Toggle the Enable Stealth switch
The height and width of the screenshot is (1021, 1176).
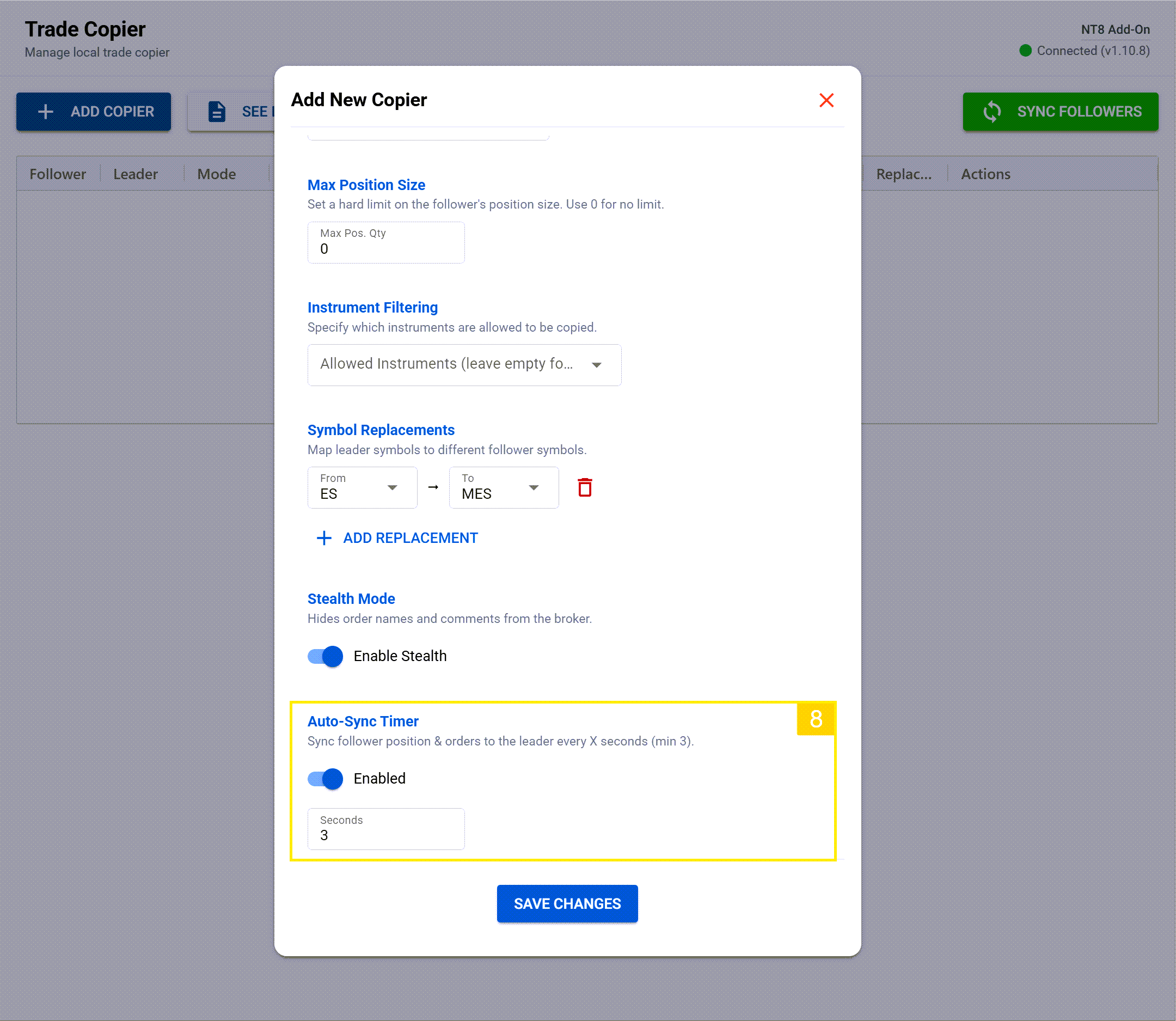(x=326, y=656)
